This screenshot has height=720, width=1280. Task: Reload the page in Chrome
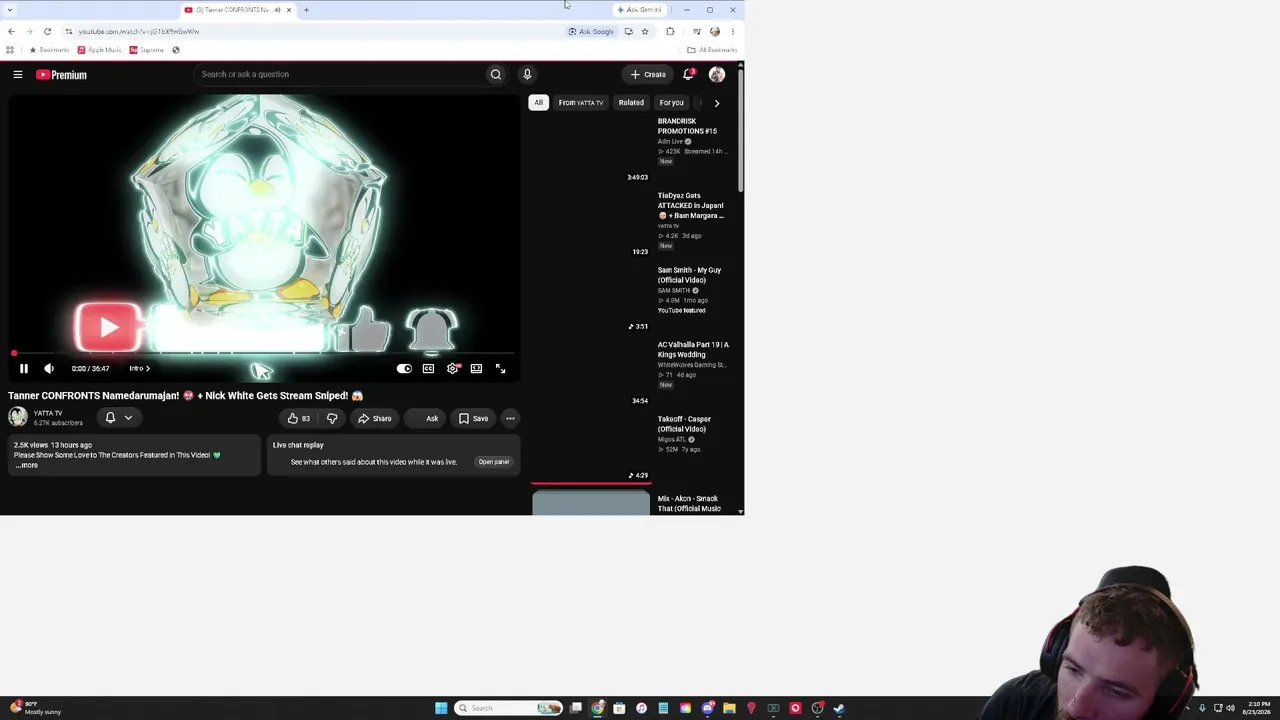47,31
